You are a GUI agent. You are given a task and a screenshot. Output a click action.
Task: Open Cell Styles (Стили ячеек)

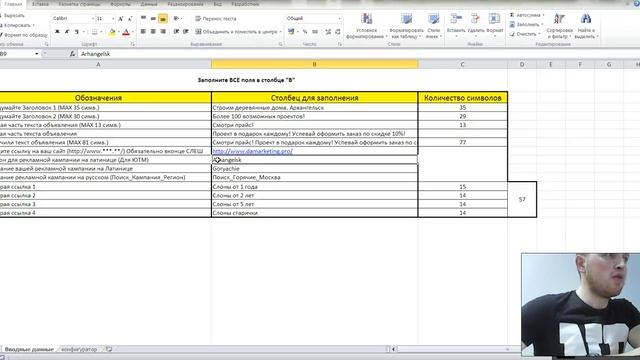pos(433,26)
